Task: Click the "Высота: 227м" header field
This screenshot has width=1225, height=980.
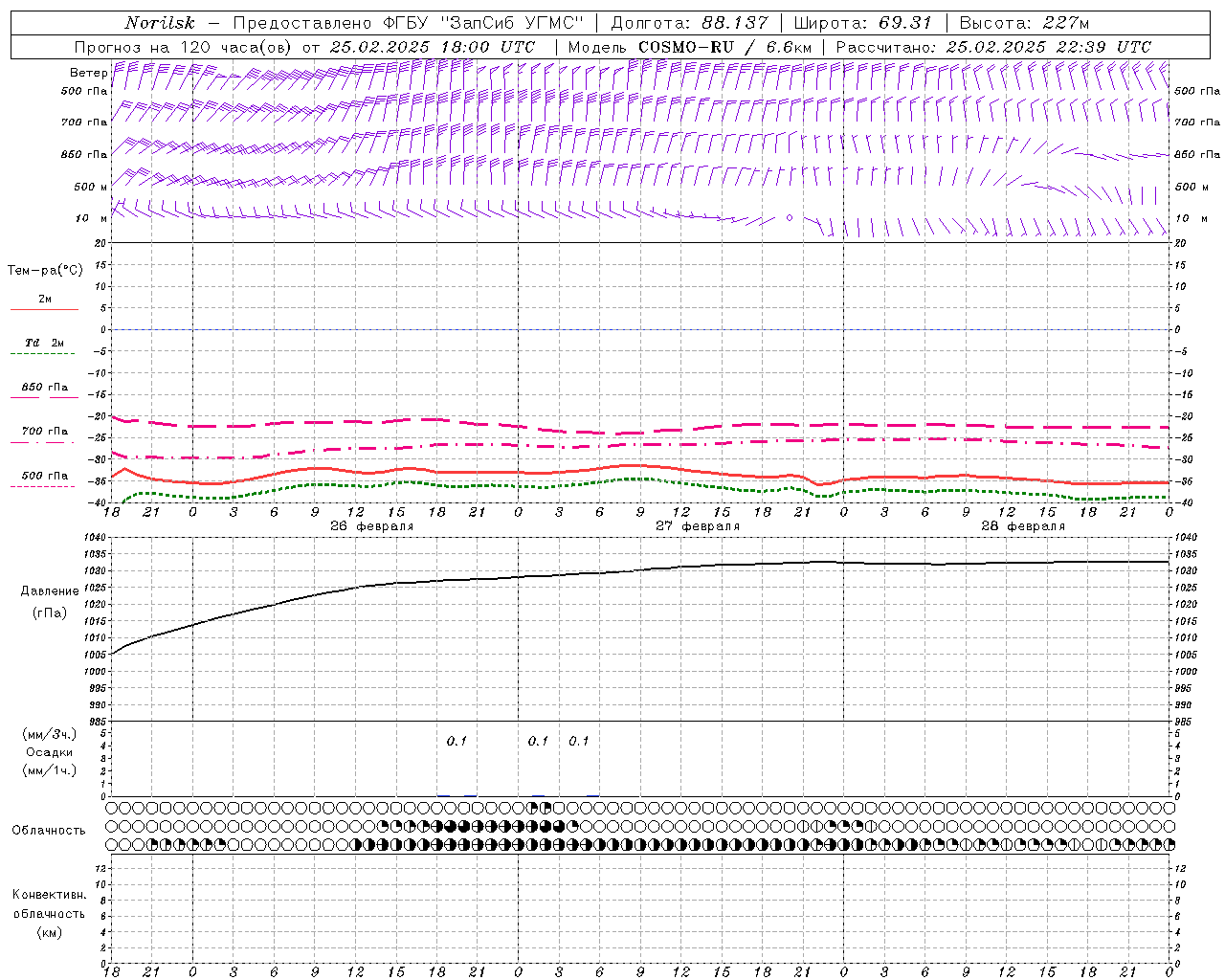Action: click(1024, 23)
